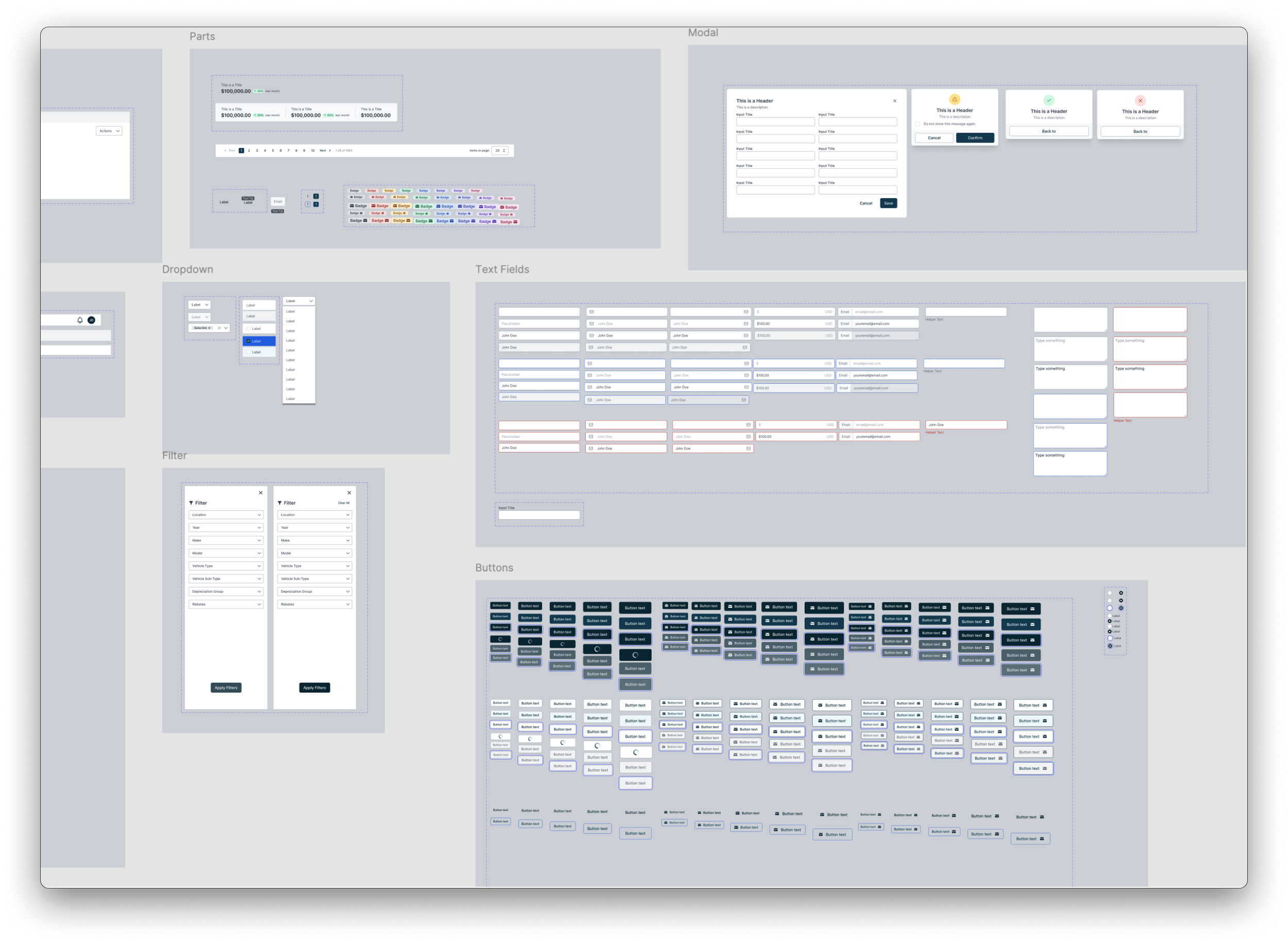1288x942 pixels.
Task: Go to page 5 in pagination
Action: click(x=273, y=150)
